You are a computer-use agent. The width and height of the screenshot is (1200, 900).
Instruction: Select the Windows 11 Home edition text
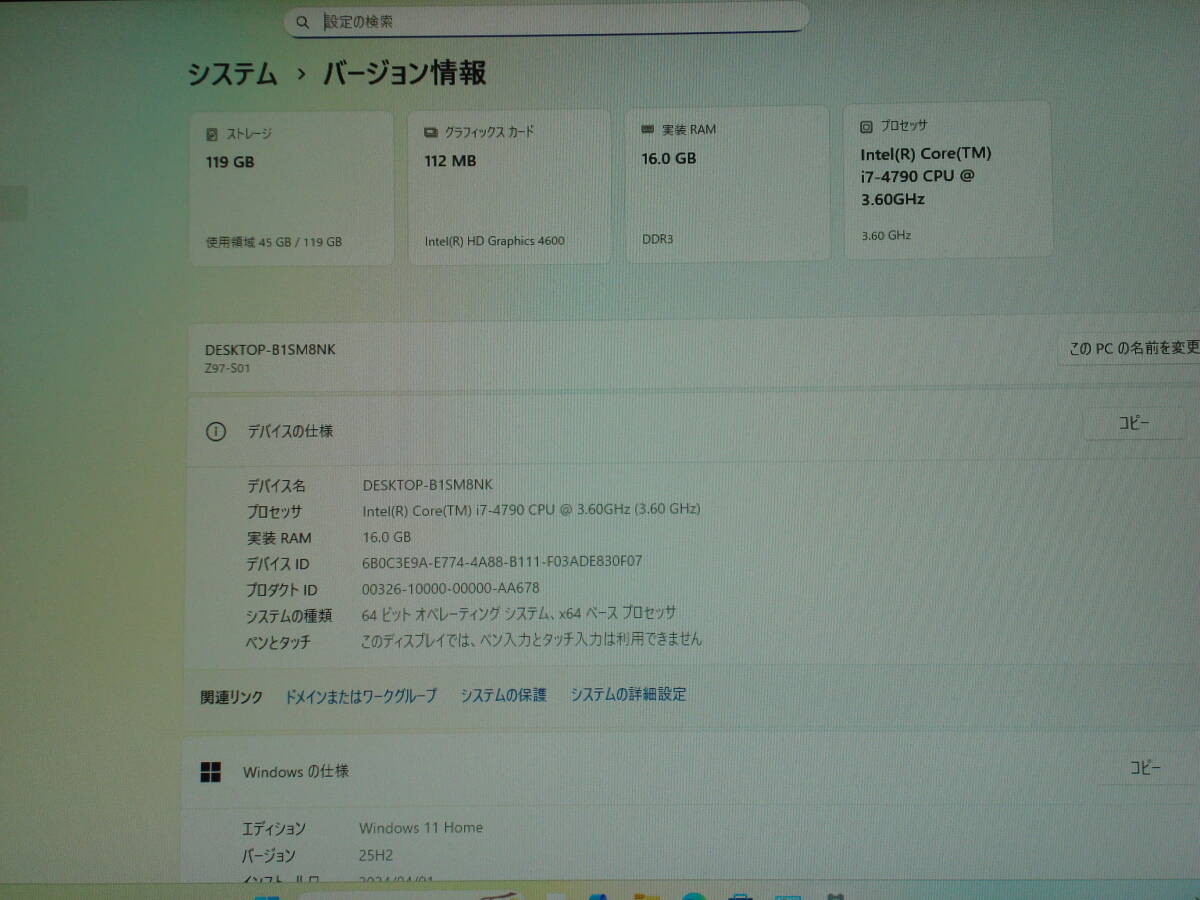[x=420, y=828]
